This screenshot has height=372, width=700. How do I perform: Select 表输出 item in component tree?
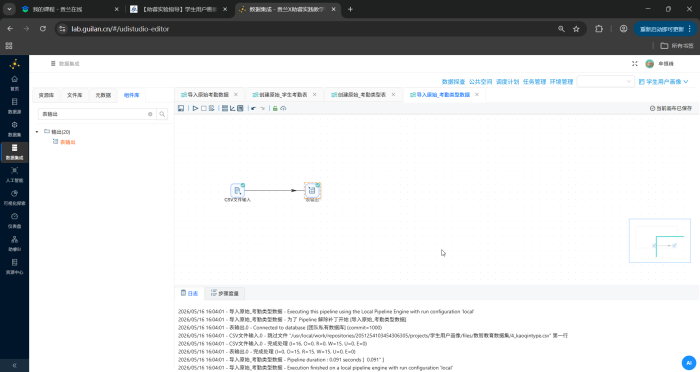pos(68,142)
